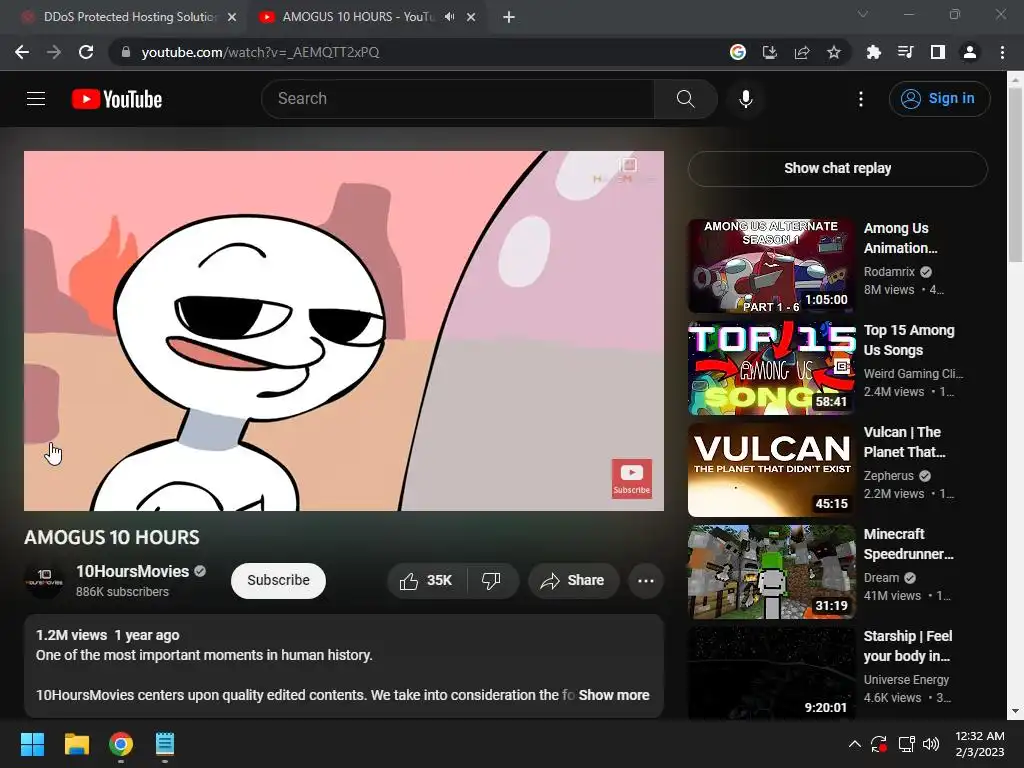Open a new browser tab

(509, 18)
